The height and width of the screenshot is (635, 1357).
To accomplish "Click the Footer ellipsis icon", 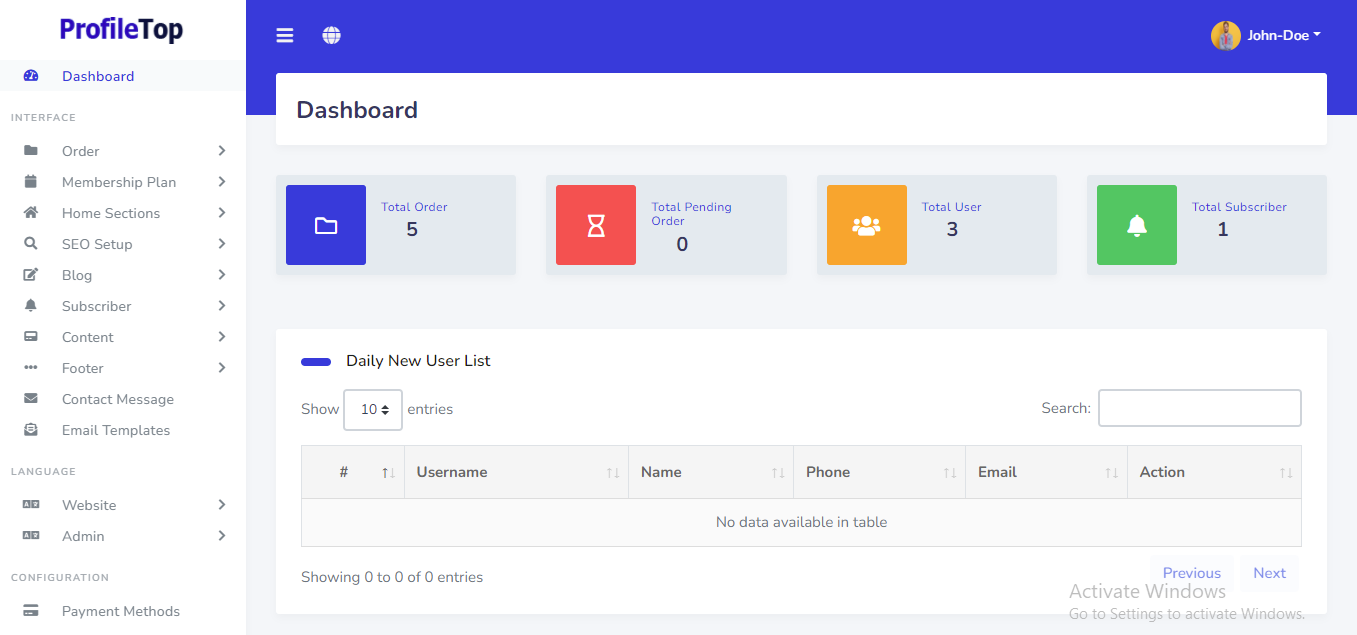I will click(31, 368).
